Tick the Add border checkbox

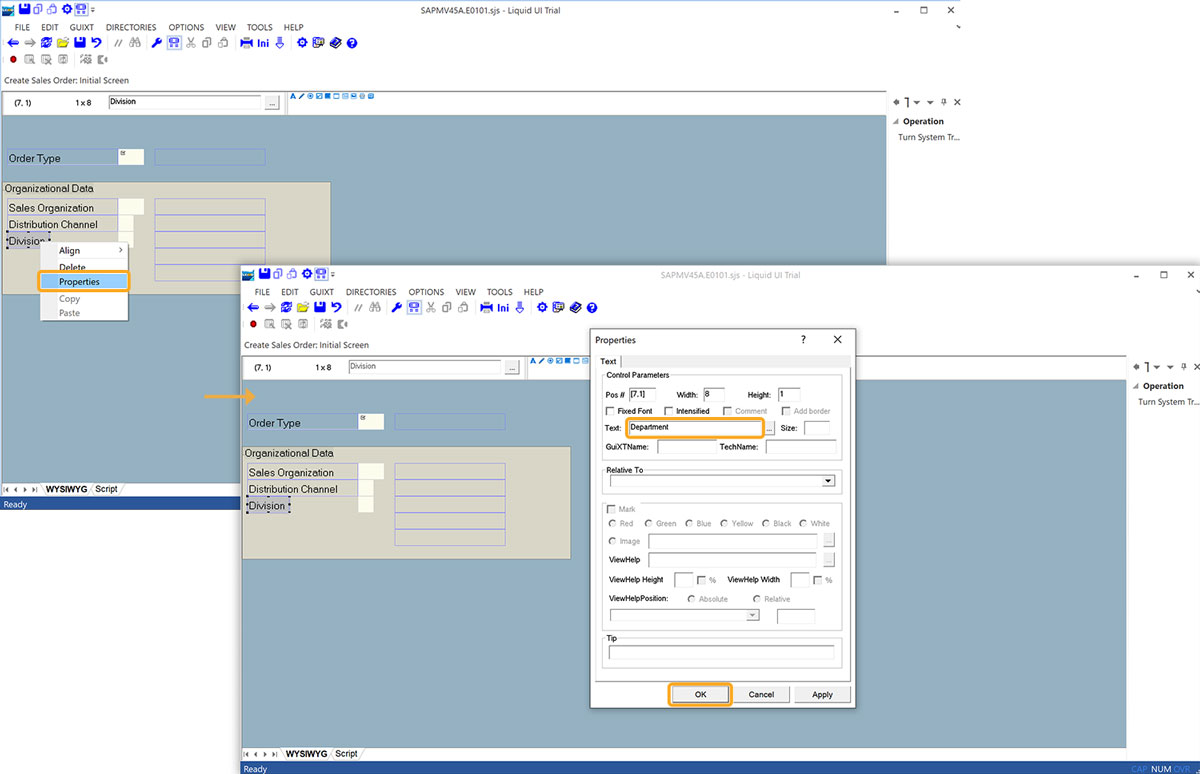[785, 411]
